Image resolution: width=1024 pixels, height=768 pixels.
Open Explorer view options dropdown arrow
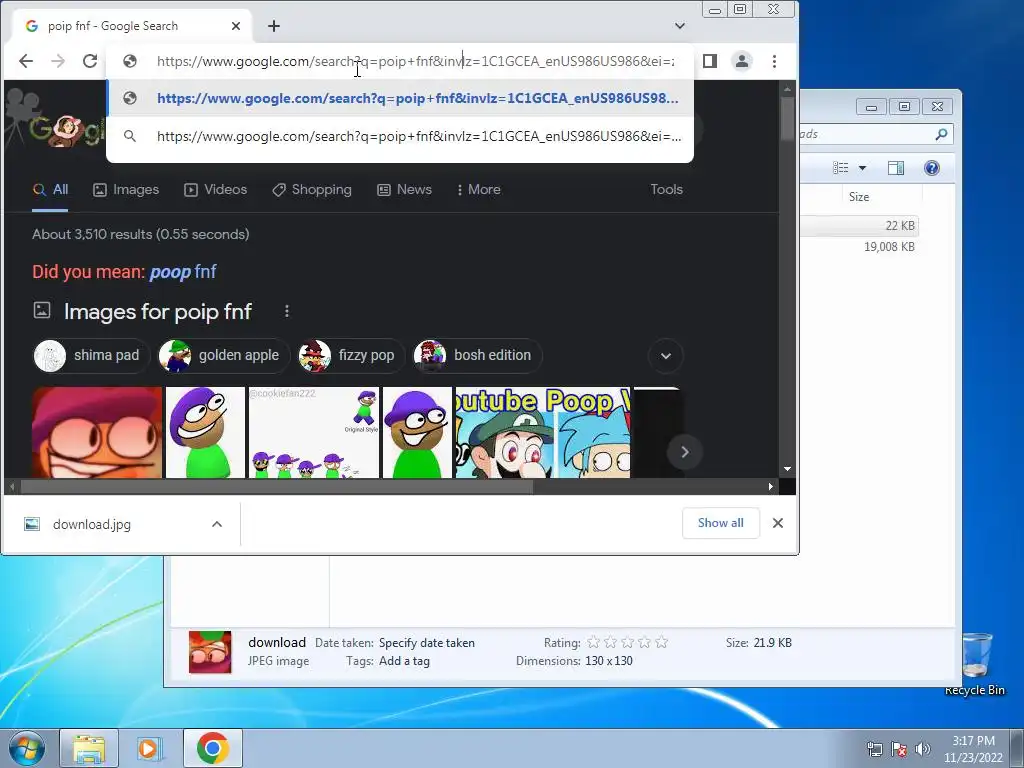(x=862, y=168)
